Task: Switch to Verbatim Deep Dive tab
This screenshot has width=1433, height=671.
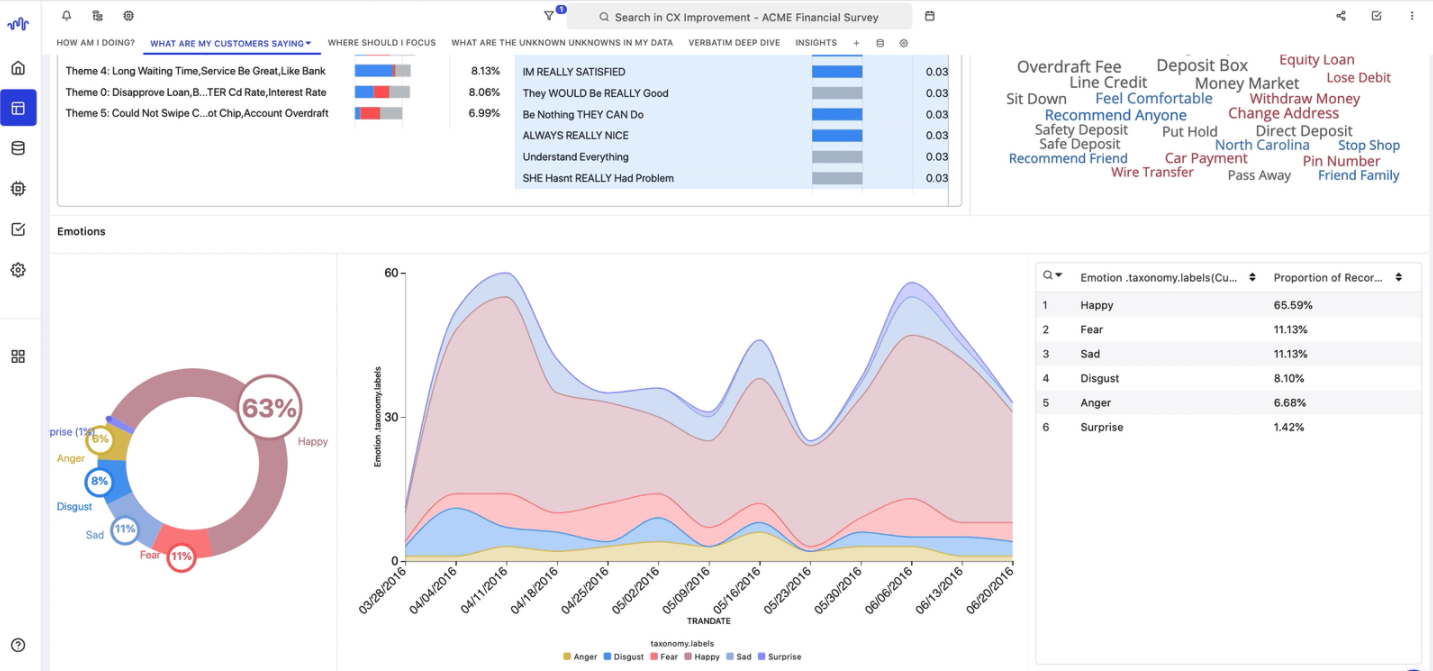Action: click(x=735, y=43)
